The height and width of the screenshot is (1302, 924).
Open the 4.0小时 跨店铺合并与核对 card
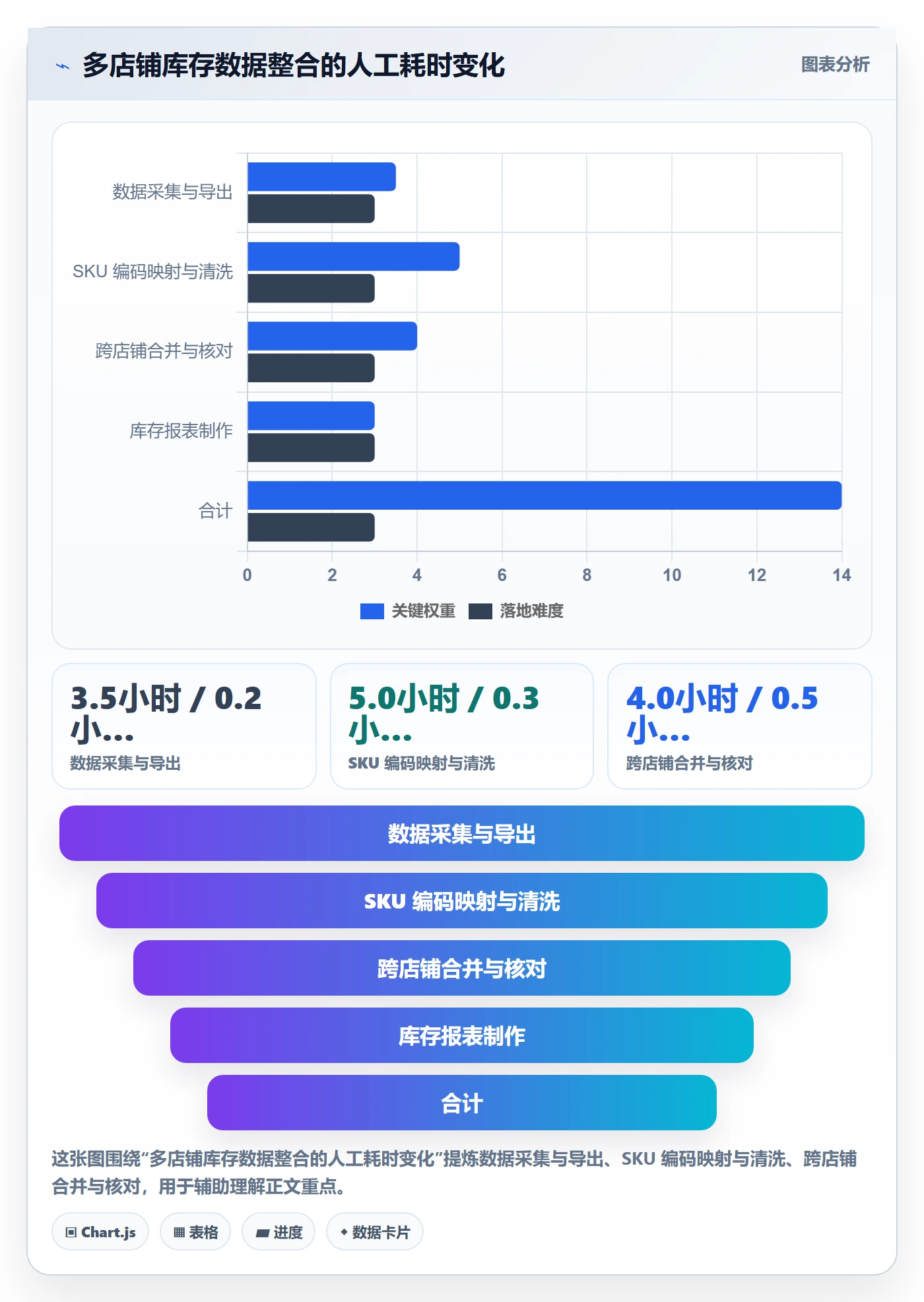pyautogui.click(x=740, y=726)
